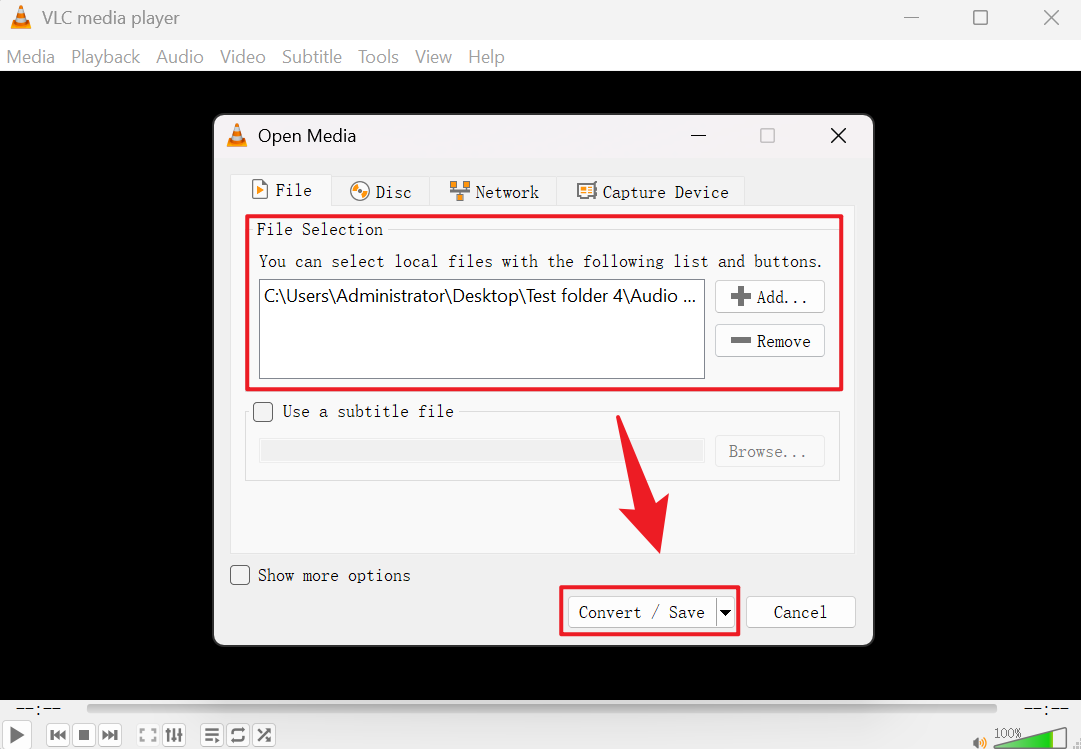
Task: Minimize the Open Media dialog
Action: [x=698, y=136]
